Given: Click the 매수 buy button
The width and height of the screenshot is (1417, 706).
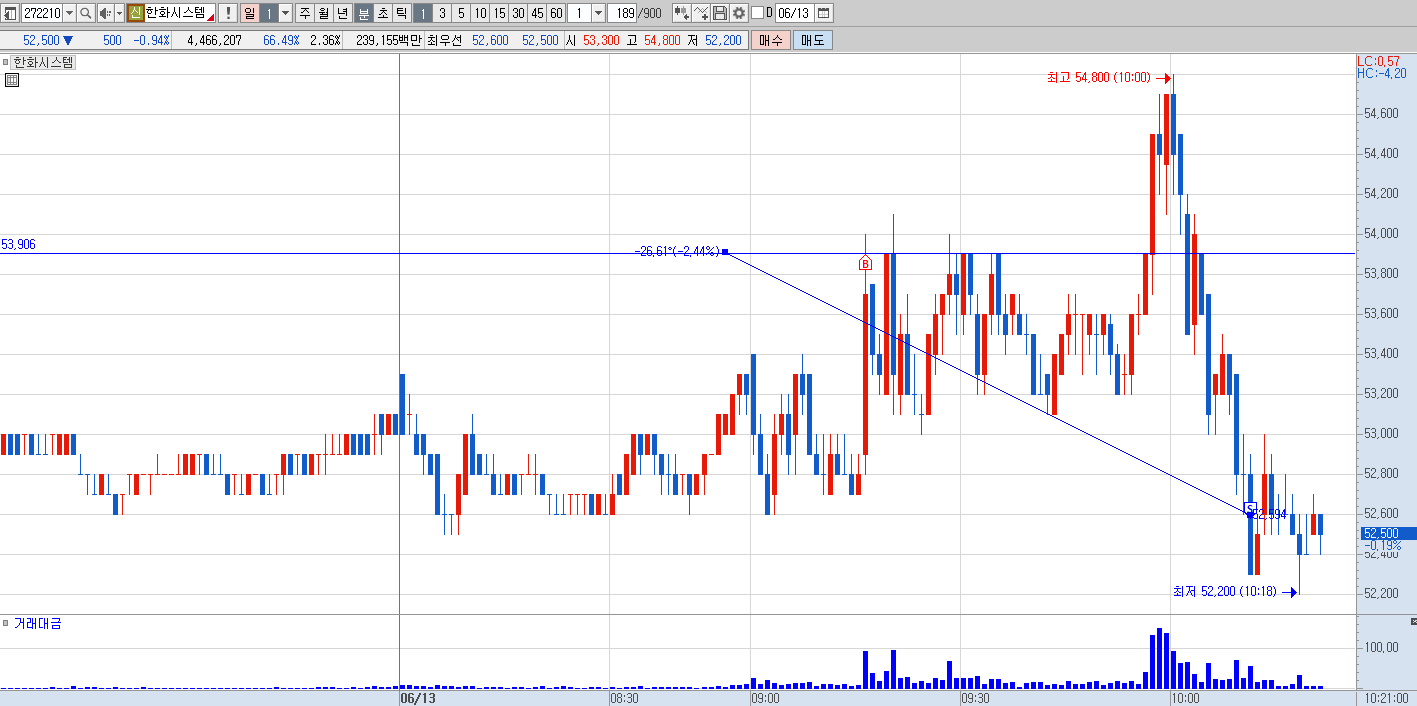Looking at the screenshot, I should (x=771, y=40).
